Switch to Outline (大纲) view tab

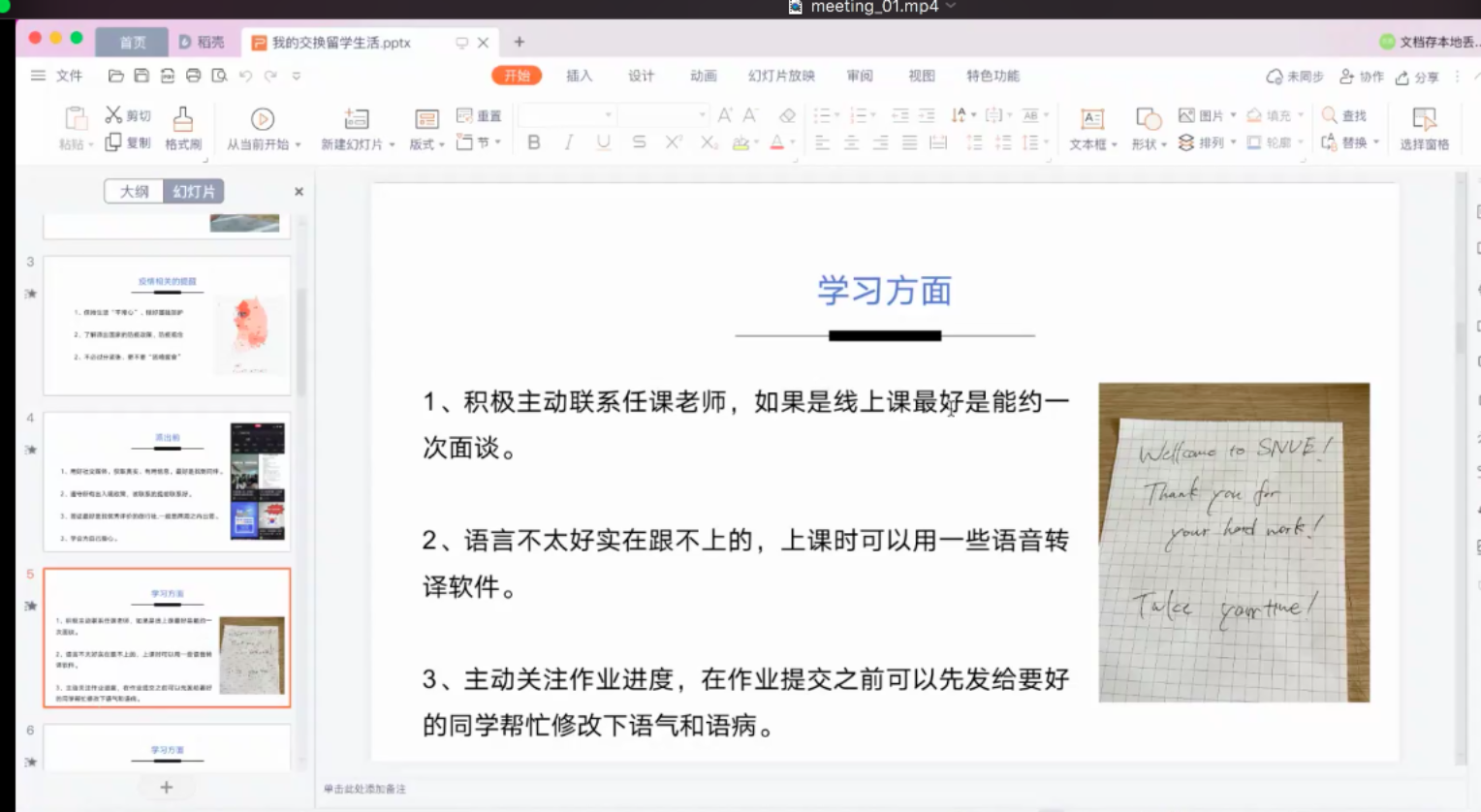point(134,192)
